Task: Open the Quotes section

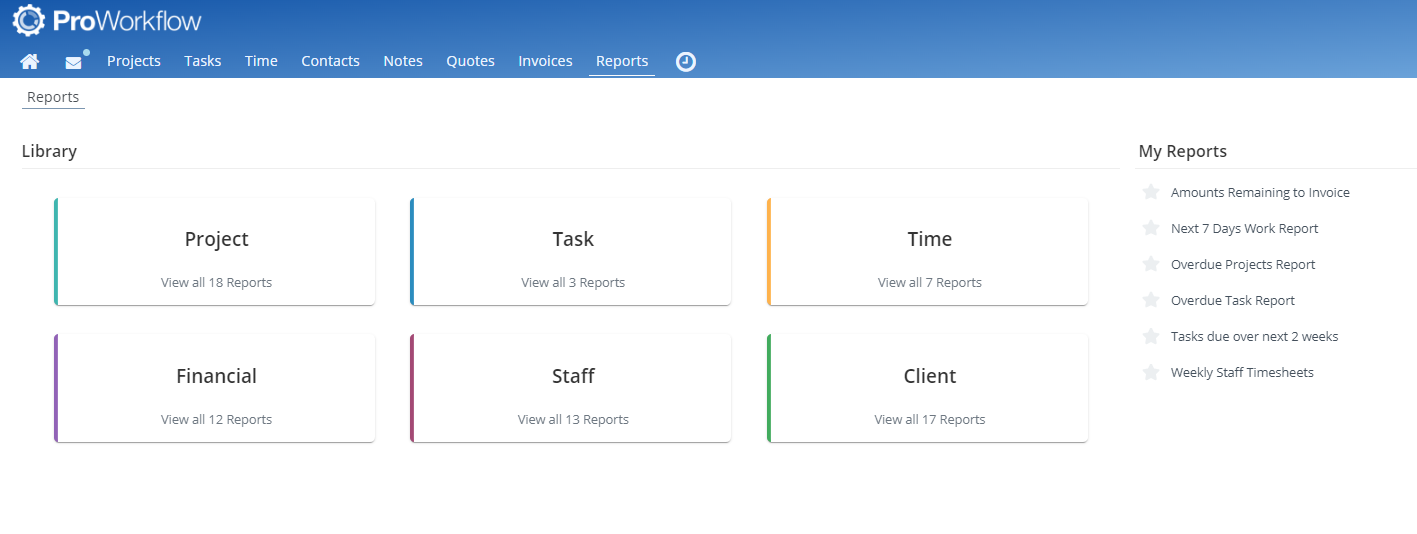Action: (470, 61)
